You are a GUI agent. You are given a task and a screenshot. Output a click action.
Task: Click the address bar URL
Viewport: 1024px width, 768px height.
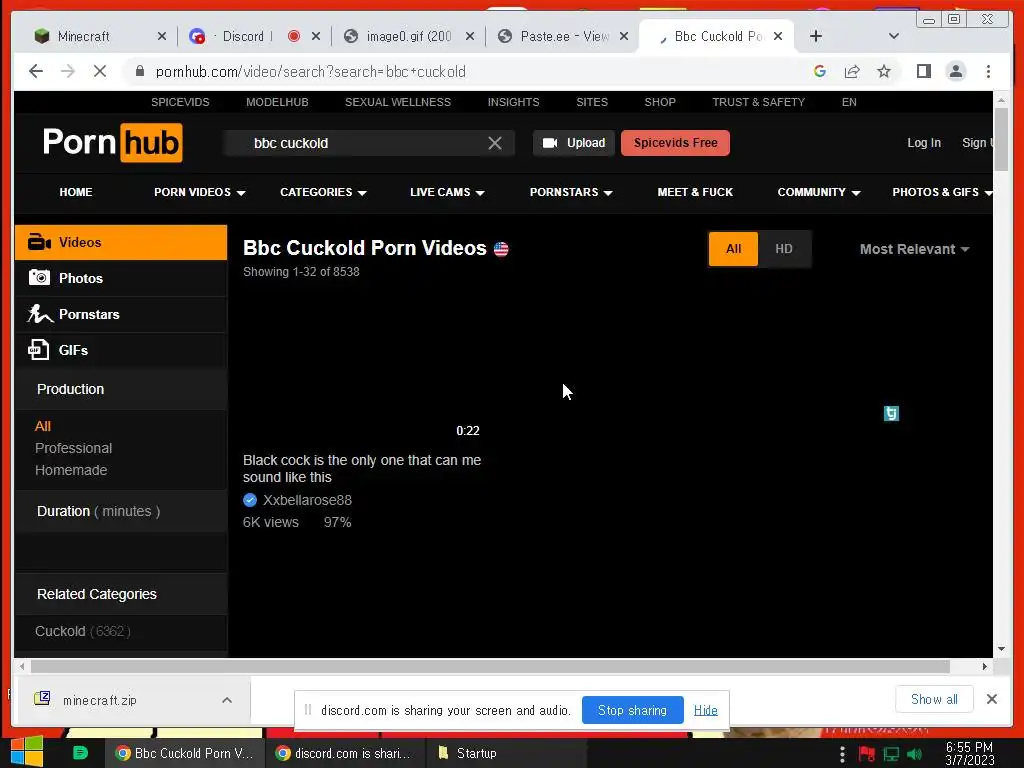310,72
